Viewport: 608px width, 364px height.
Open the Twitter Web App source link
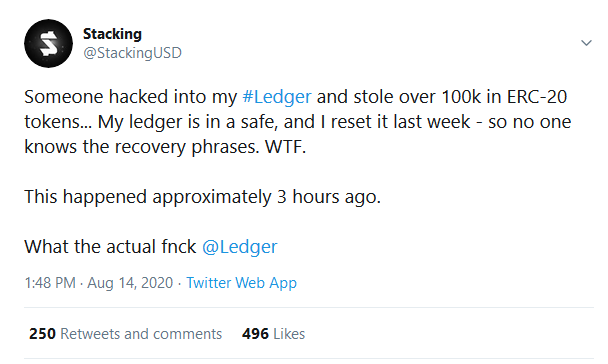(242, 283)
